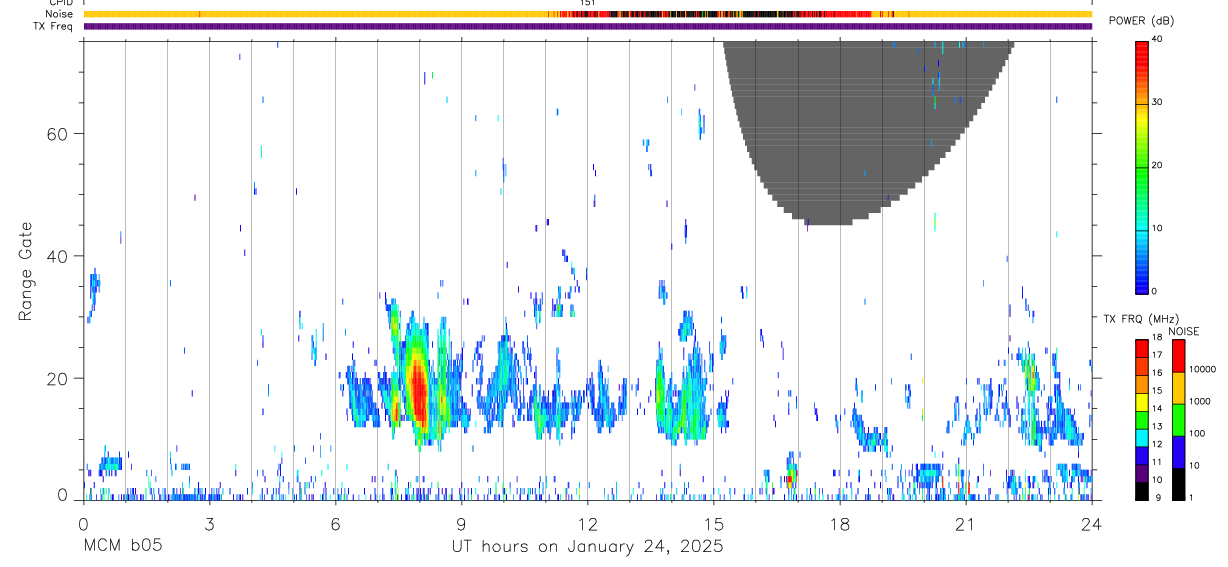Click the '30' tick on POWER scale
The width and height of the screenshot is (1228, 567).
pos(1158,103)
